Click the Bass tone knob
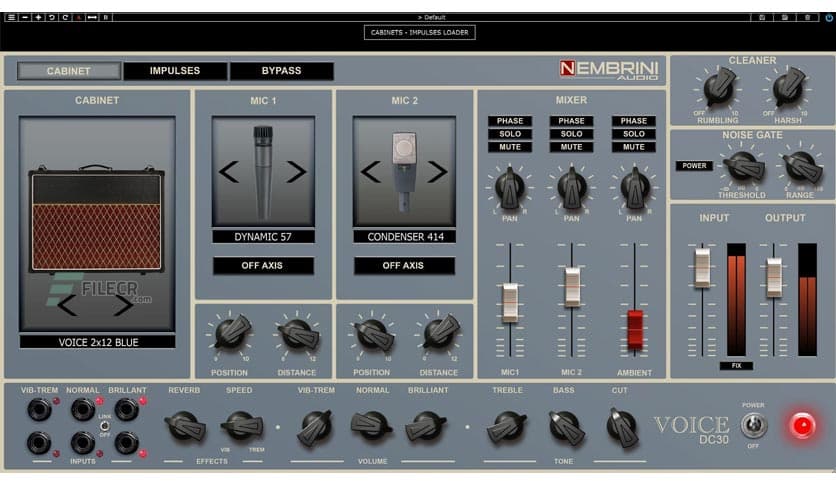Image resolution: width=836 pixels, height=484 pixels. (x=565, y=427)
